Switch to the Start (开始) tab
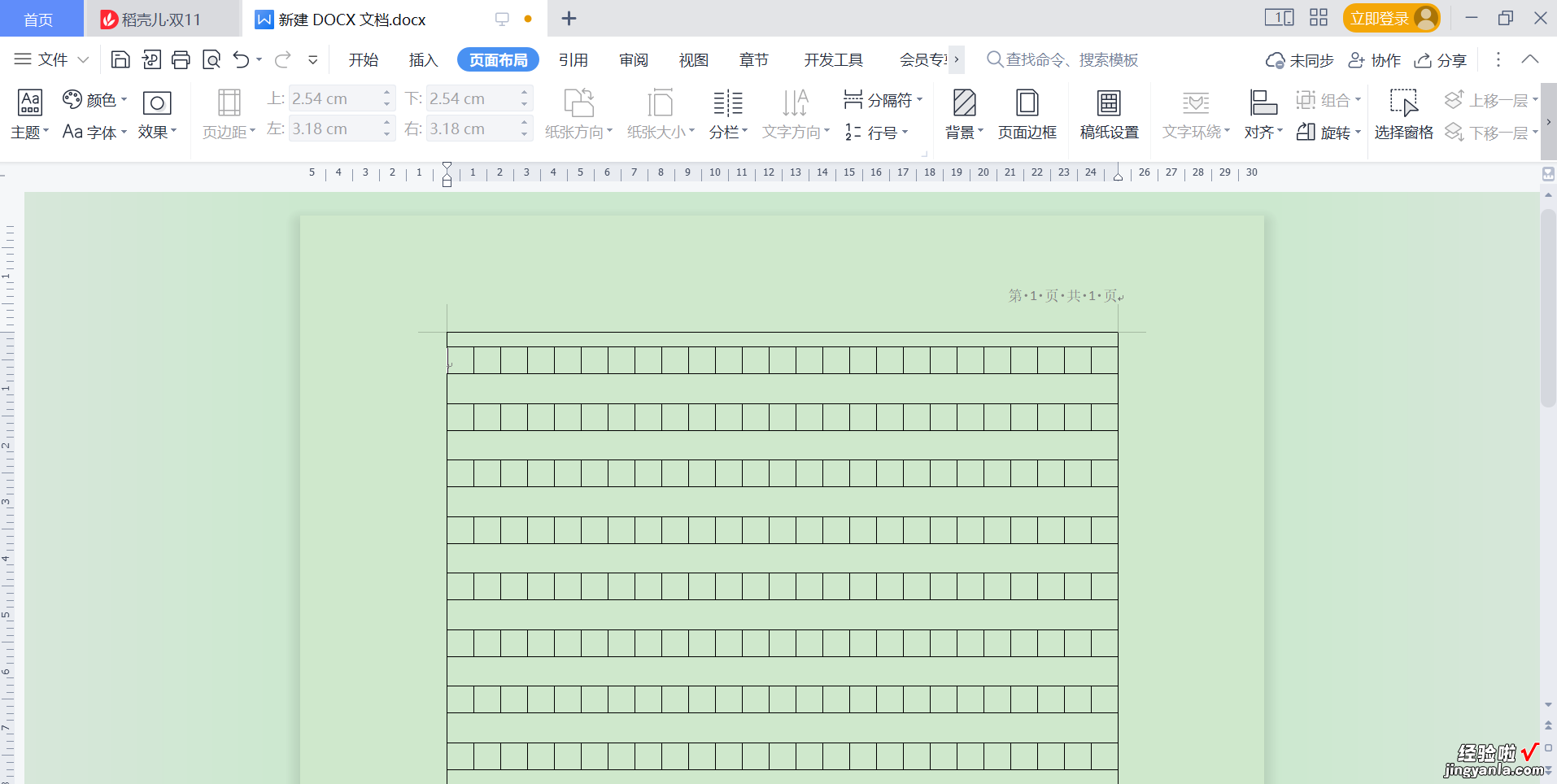This screenshot has width=1557, height=784. pos(364,60)
